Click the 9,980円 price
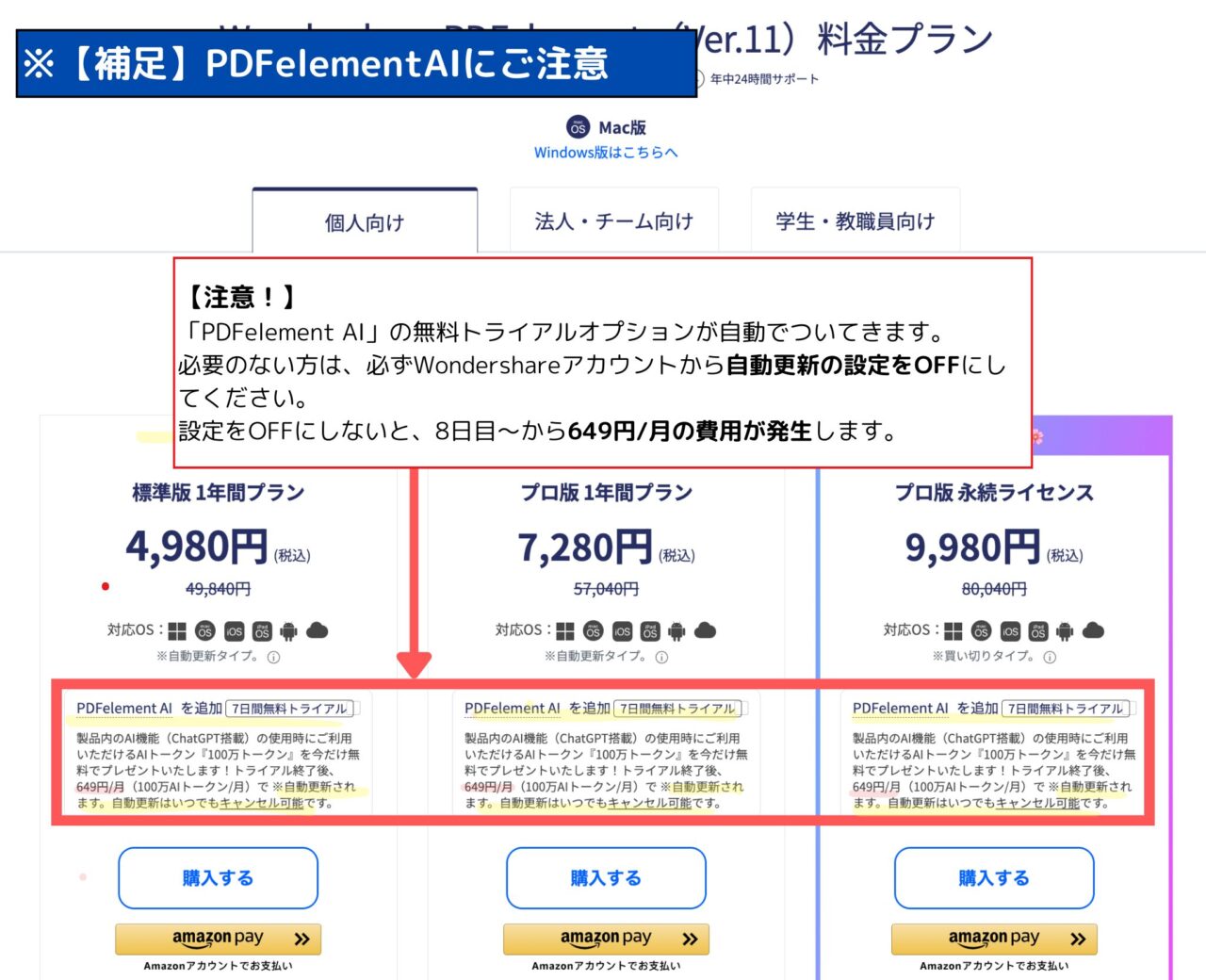Viewport: 1206px width, 980px height. click(973, 547)
